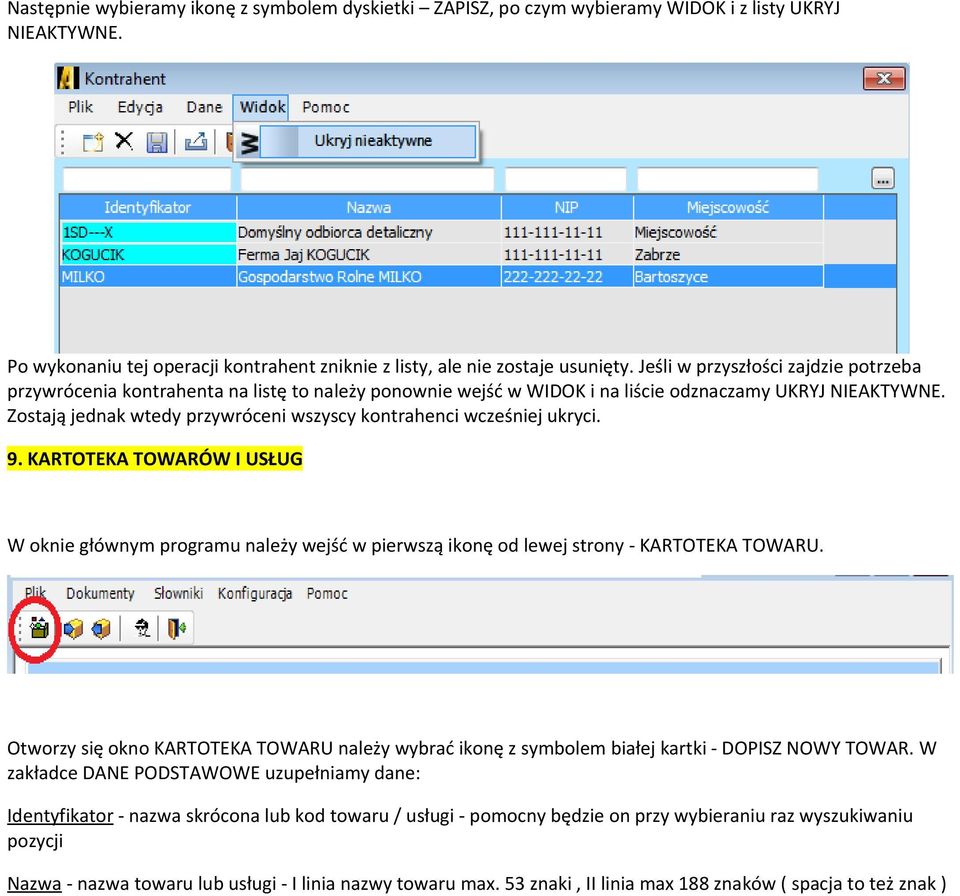Click the export arrow icon in Kontrahent toolbar
Image resolution: width=960 pixels, height=896 pixels.
pos(196,142)
